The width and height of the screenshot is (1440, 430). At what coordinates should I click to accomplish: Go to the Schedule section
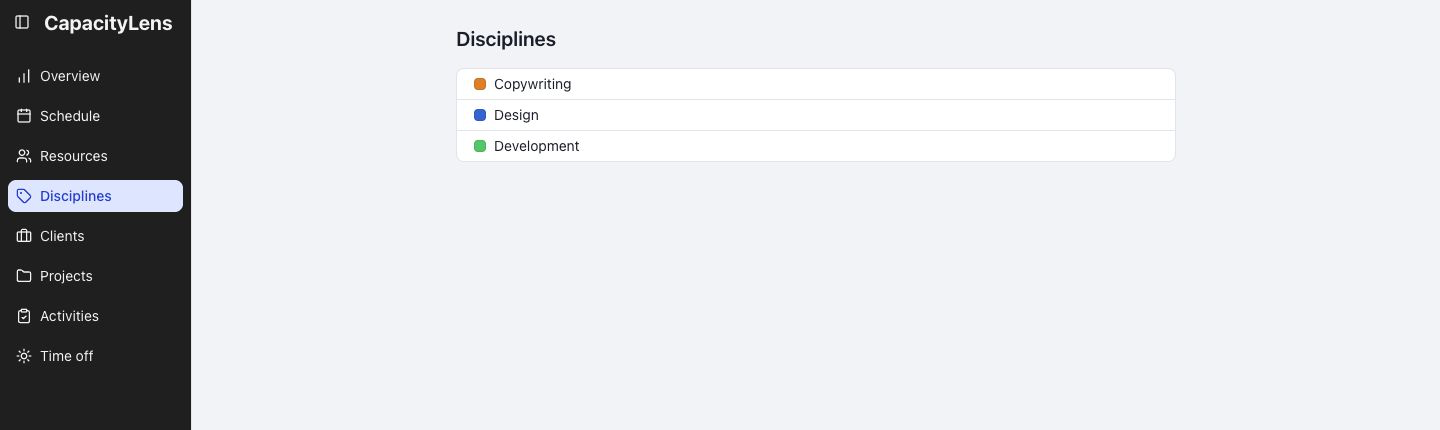pos(95,116)
